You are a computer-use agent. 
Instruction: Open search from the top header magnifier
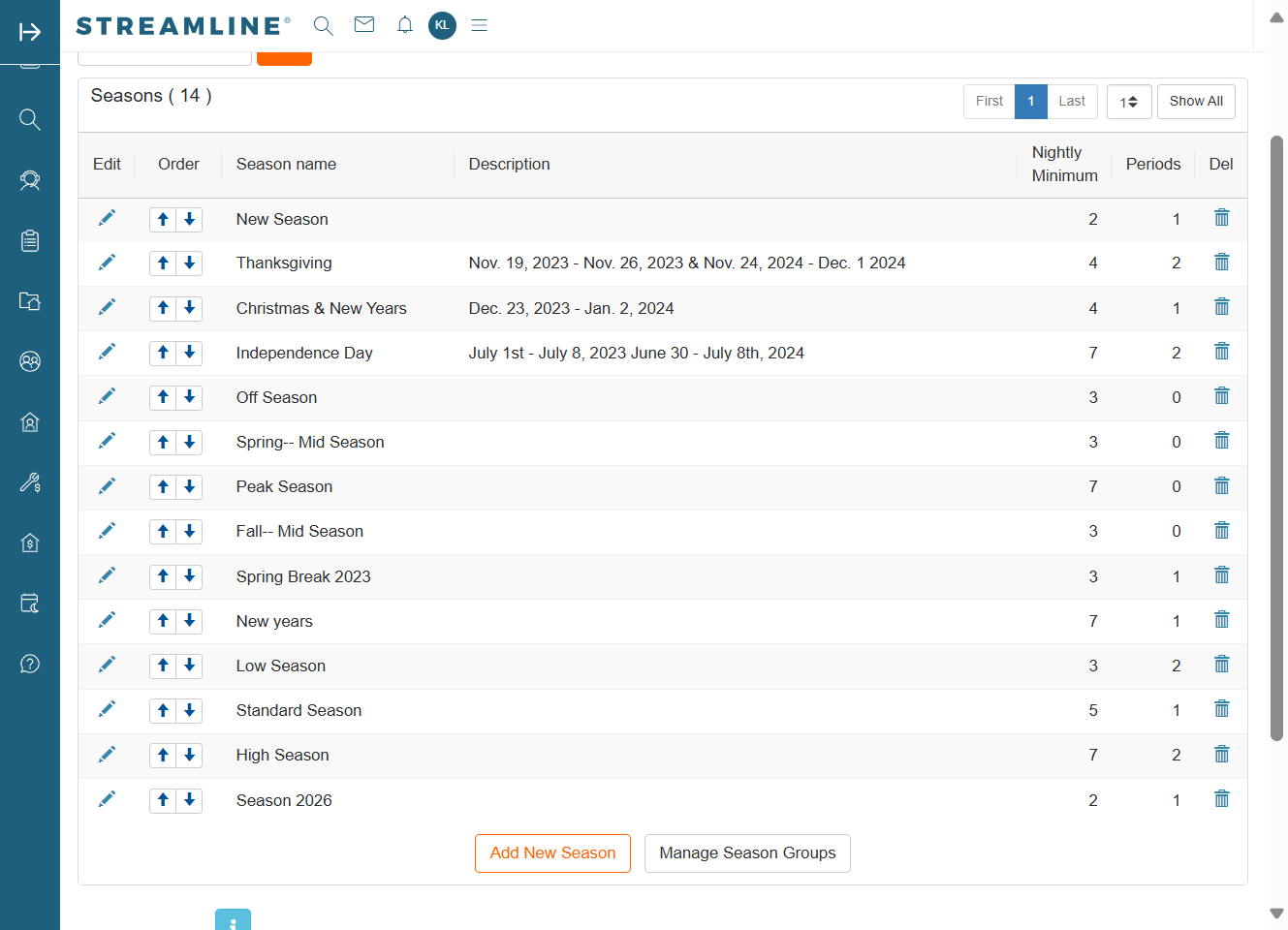pos(324,26)
